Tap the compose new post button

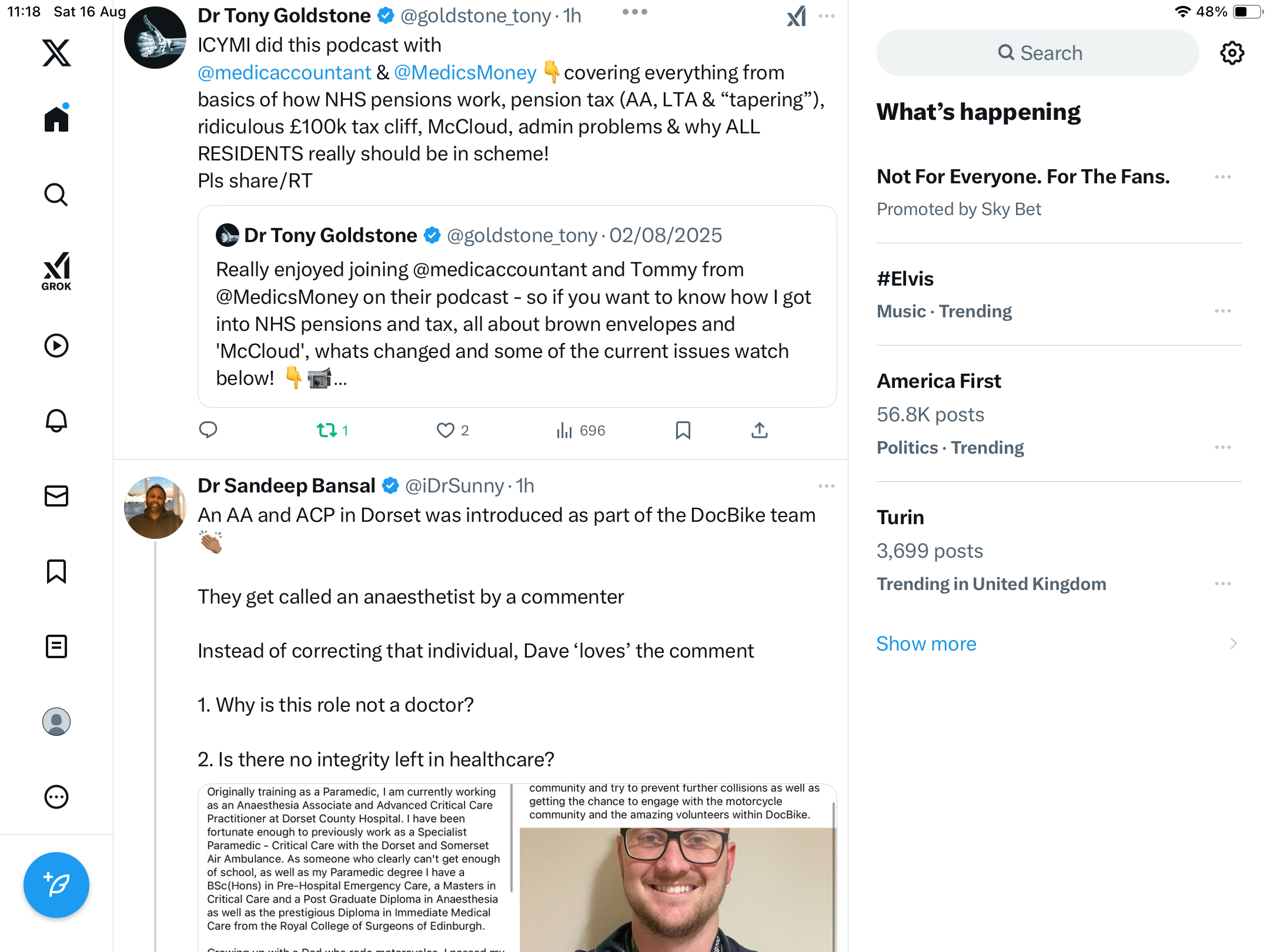(x=56, y=884)
